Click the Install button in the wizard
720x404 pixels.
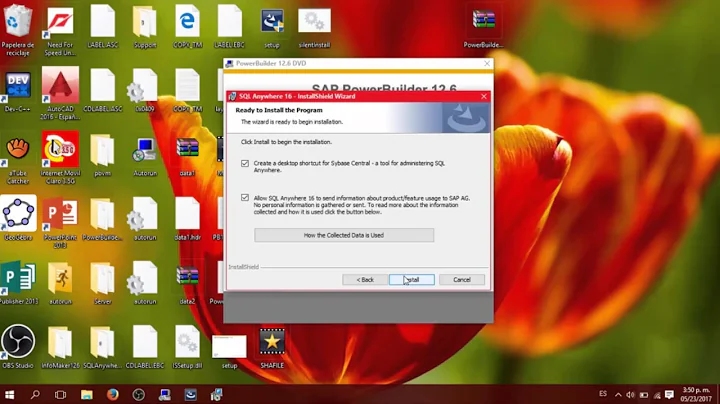coord(411,280)
